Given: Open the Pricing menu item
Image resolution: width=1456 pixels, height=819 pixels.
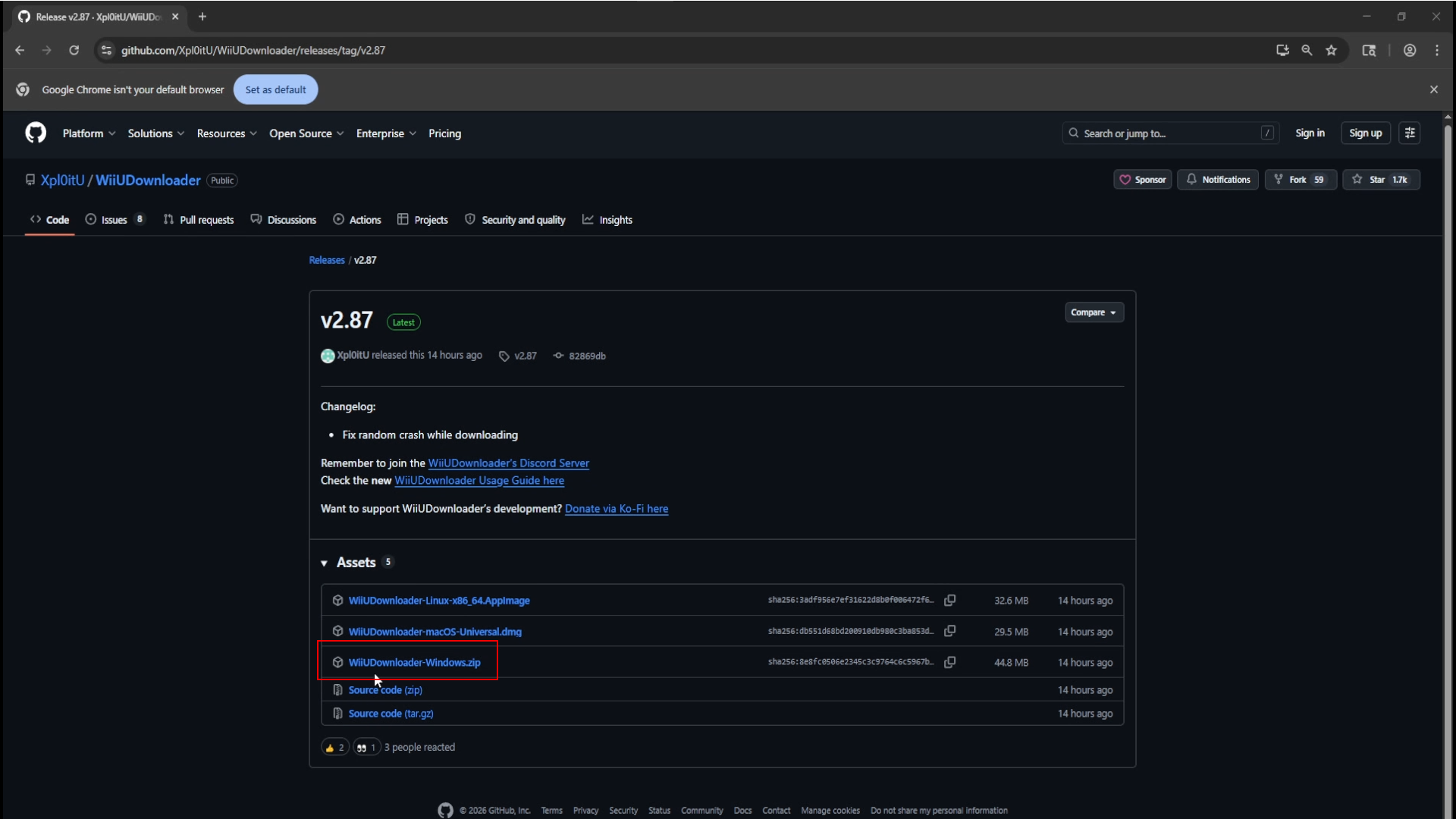Looking at the screenshot, I should tap(444, 133).
